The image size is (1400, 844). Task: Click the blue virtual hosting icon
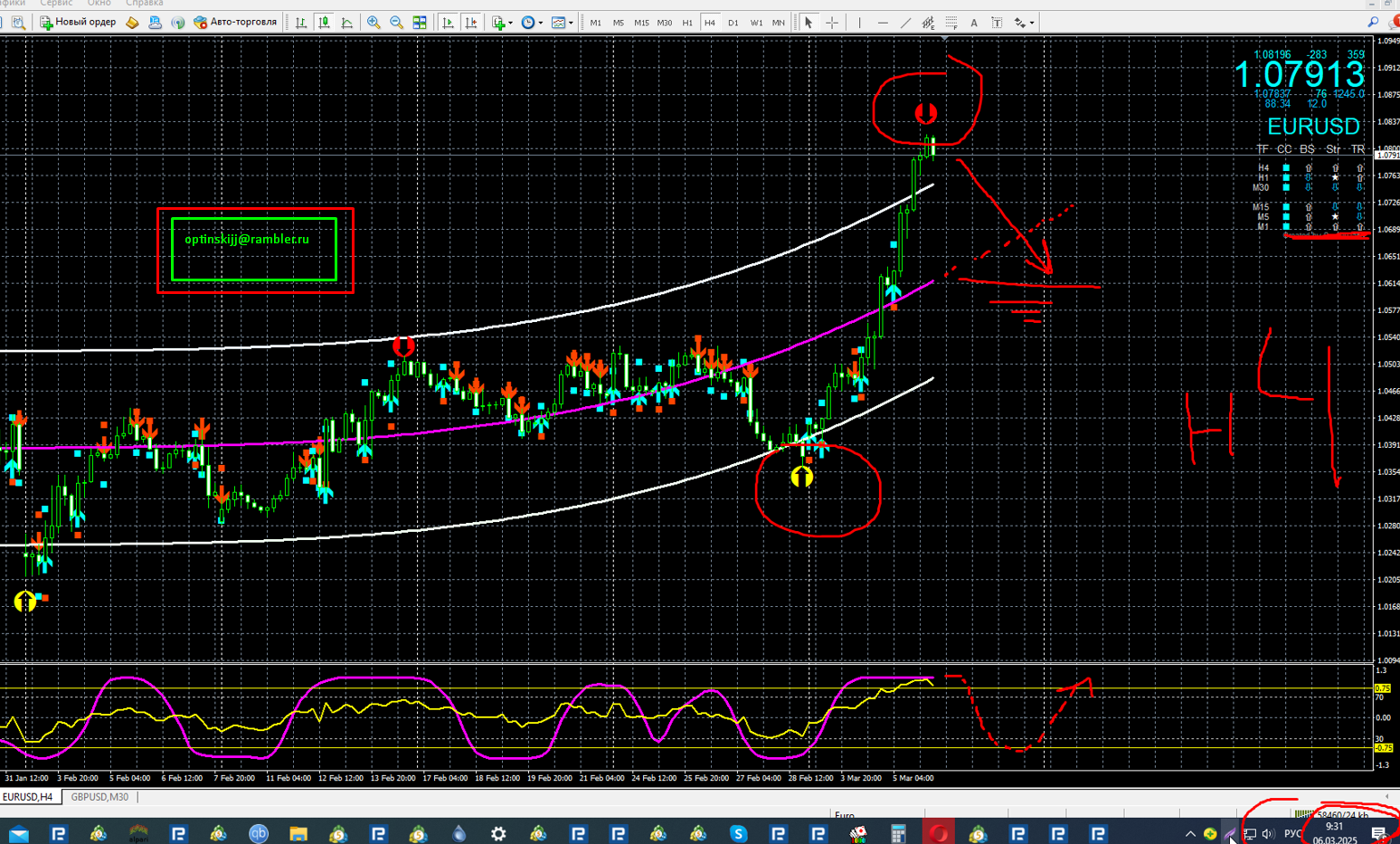155,23
